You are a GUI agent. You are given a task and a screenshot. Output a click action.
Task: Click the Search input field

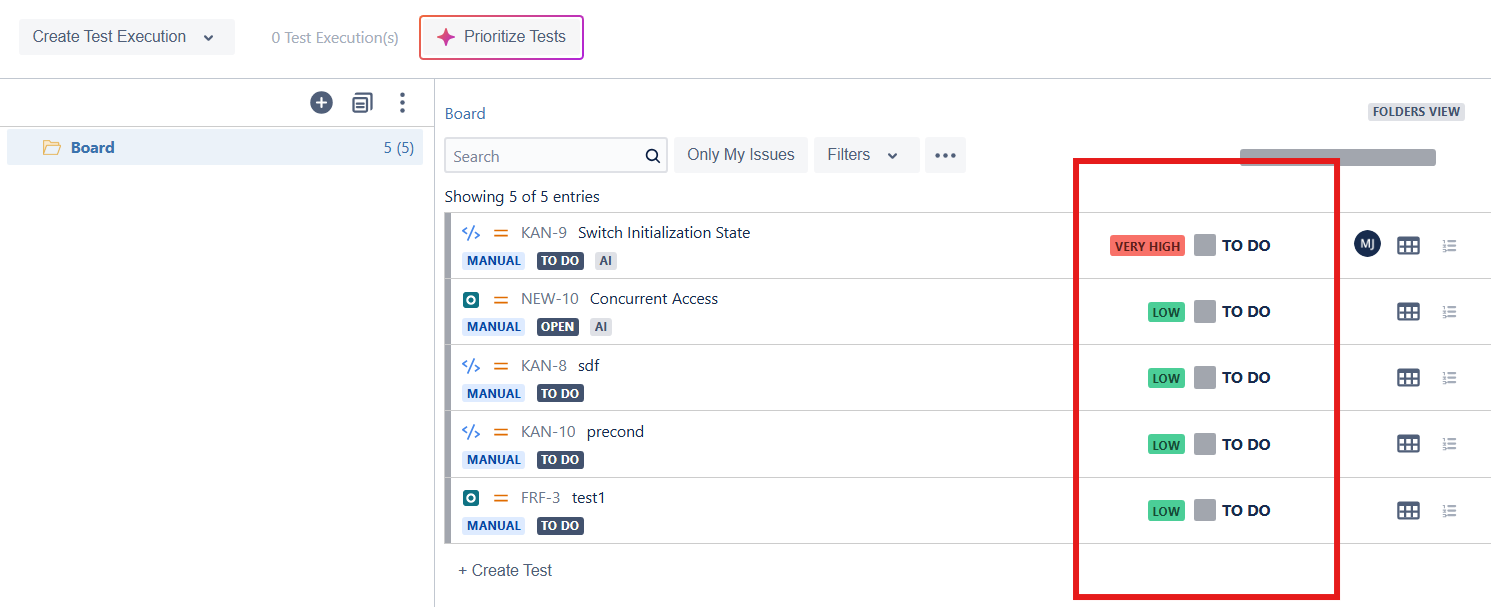coord(546,156)
